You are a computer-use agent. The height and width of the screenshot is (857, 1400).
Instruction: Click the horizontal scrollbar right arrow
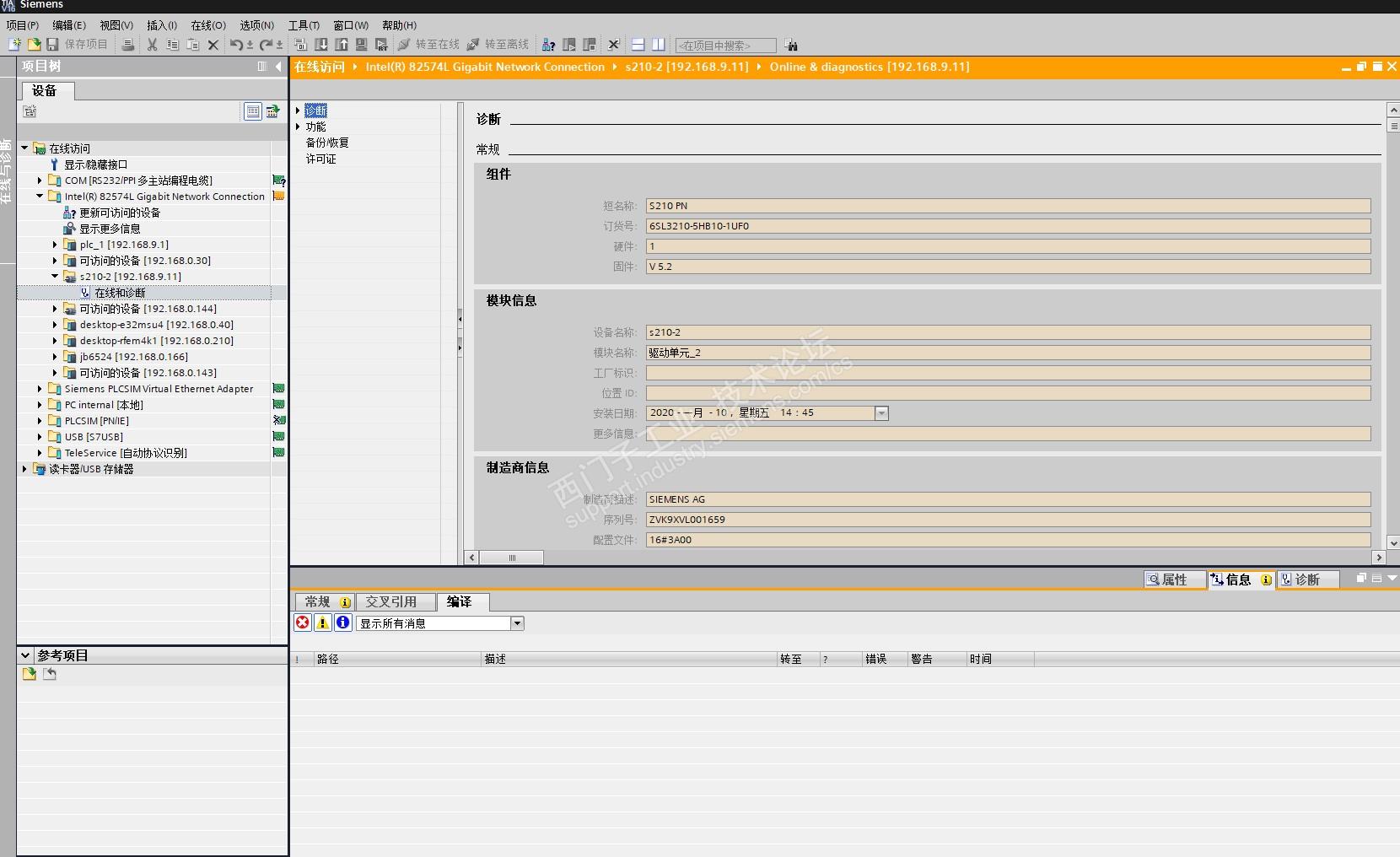pos(1379,558)
